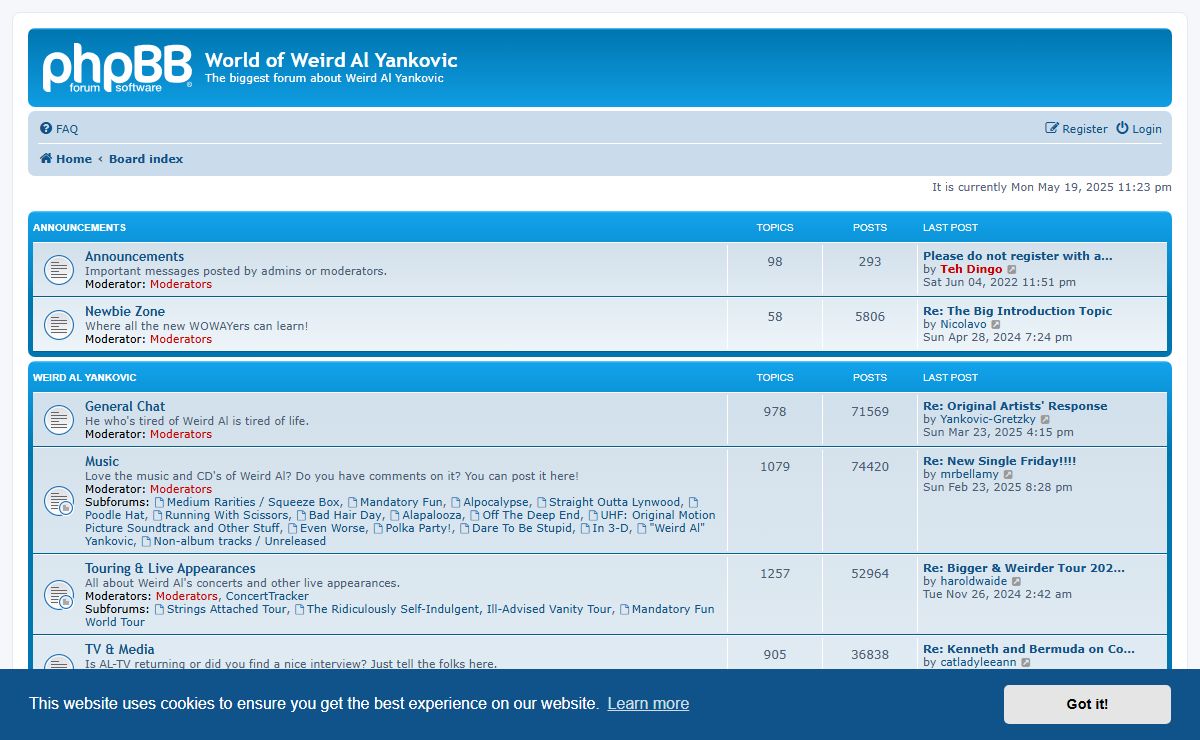This screenshot has width=1200, height=740.
Task: View latest post icon next to haroldwaide
Action: point(1016,582)
